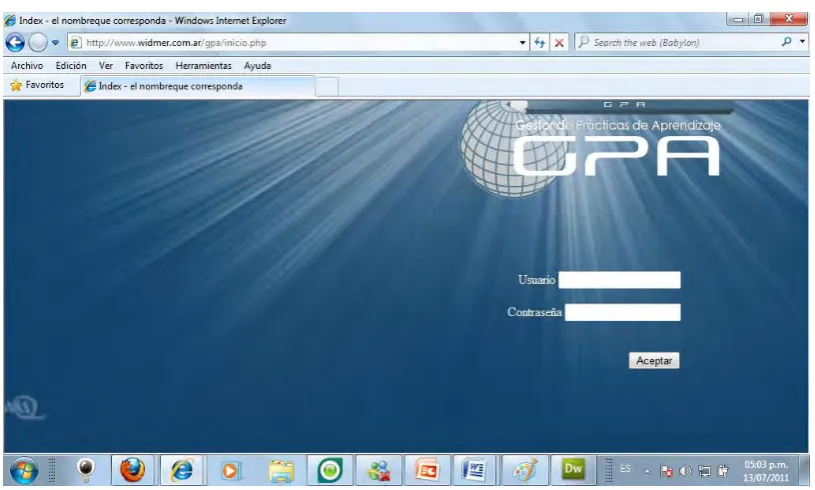Launch Word from the taskbar
This screenshot has width=815, height=490.
[474, 470]
